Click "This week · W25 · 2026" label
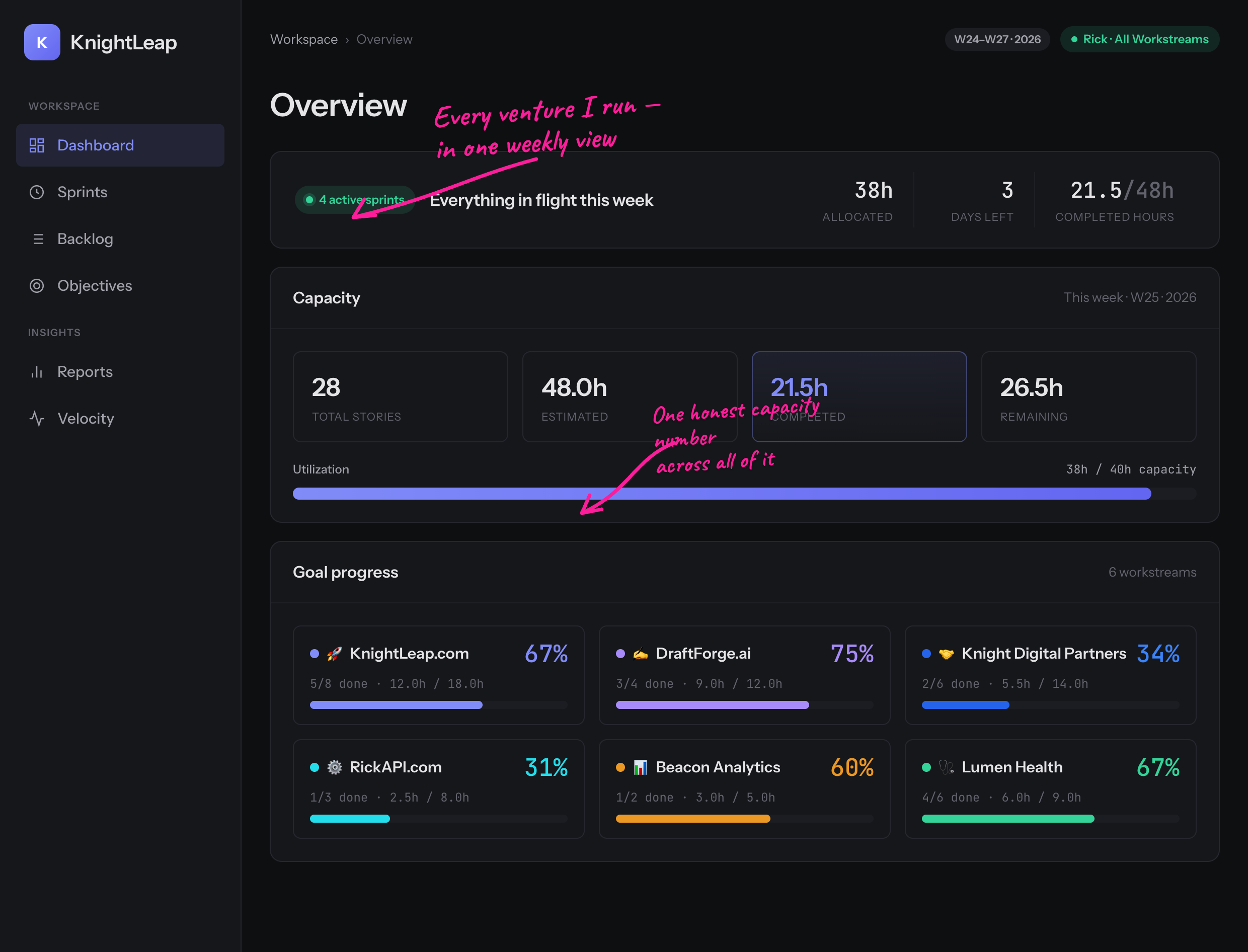The height and width of the screenshot is (952, 1248). 1130,297
